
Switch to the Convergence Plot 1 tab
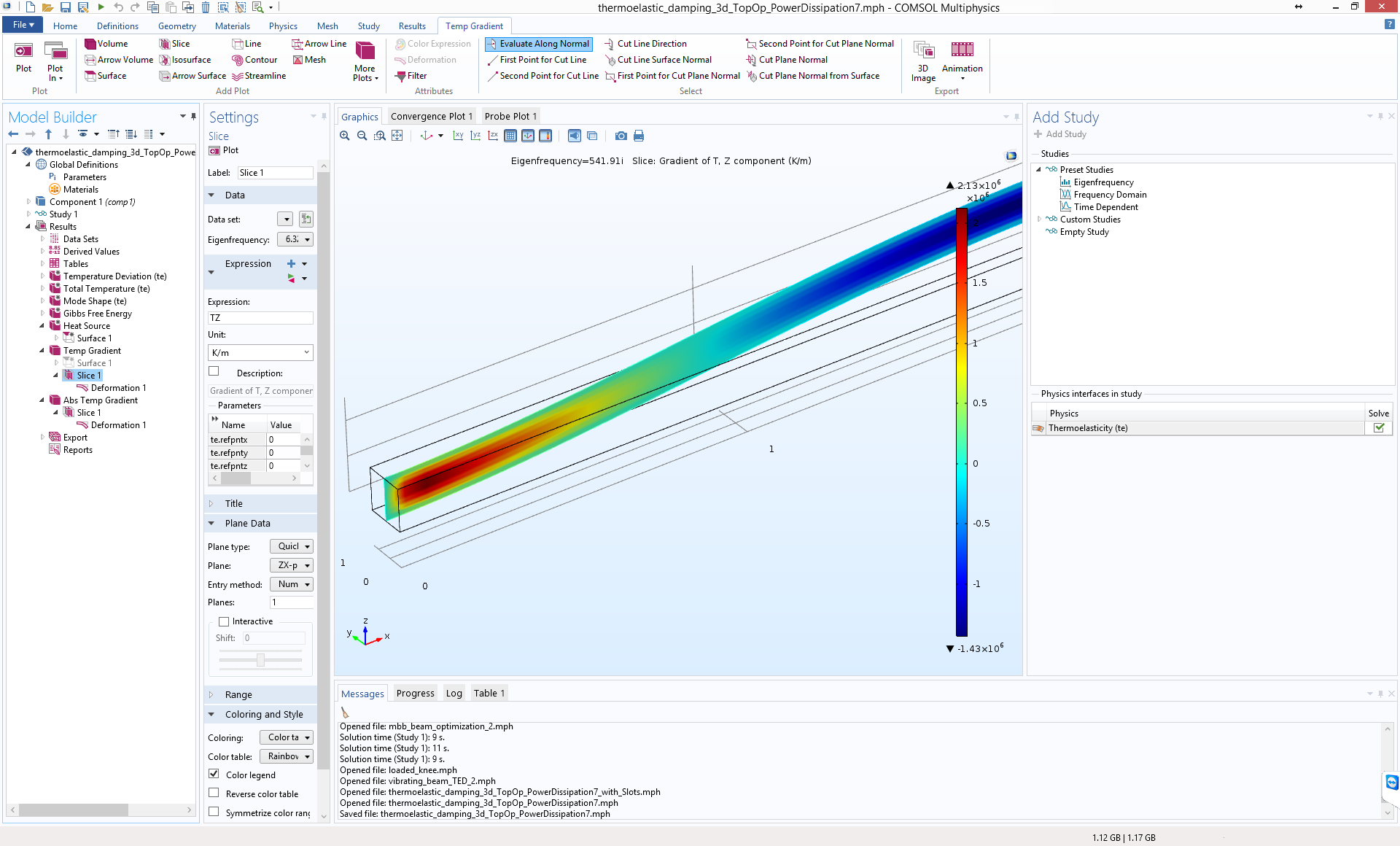pos(431,116)
